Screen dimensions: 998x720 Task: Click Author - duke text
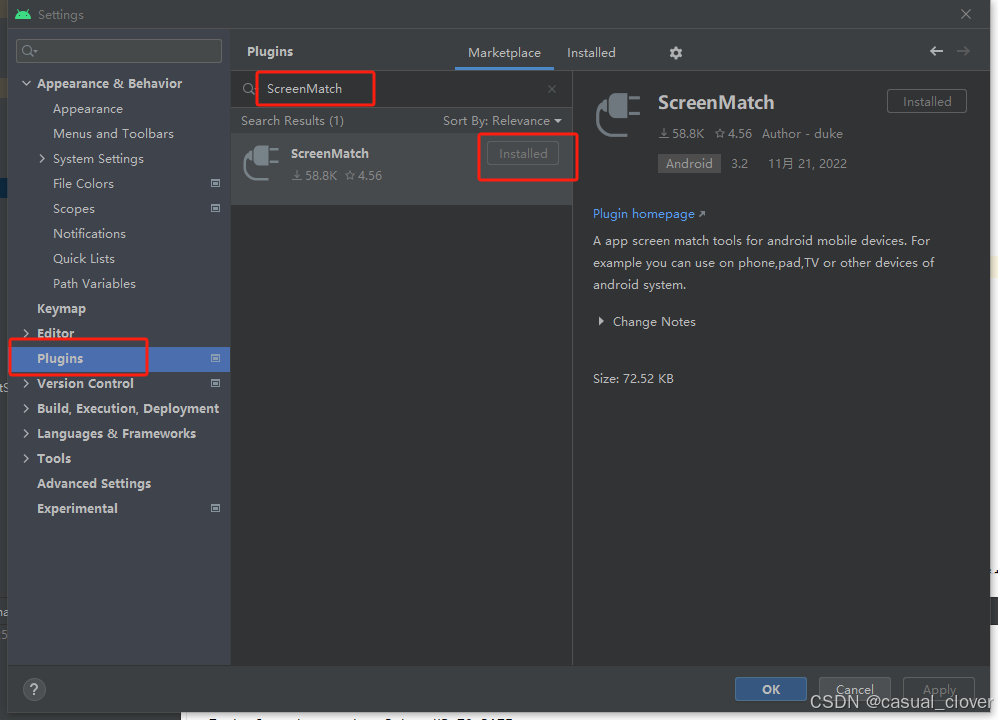pyautogui.click(x=802, y=134)
